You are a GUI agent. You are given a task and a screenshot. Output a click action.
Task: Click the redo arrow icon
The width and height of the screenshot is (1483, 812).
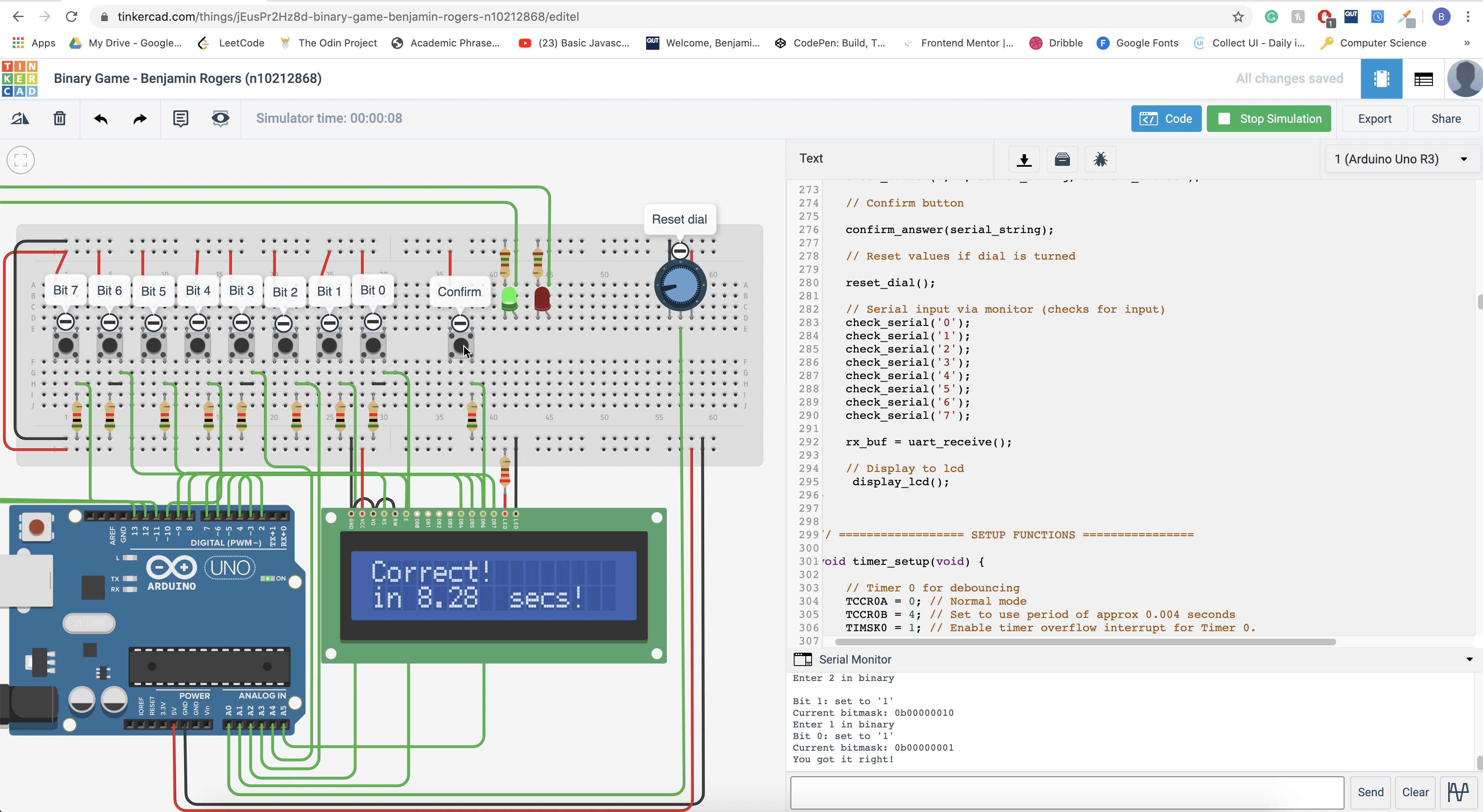coord(140,119)
